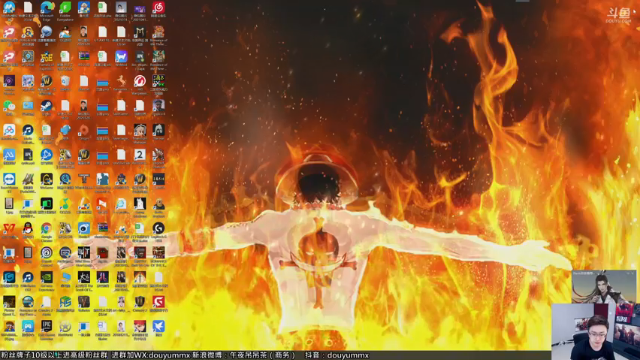Screen dimensions: 640x360
Task: Select the red flag application icon
Action: [102, 204]
